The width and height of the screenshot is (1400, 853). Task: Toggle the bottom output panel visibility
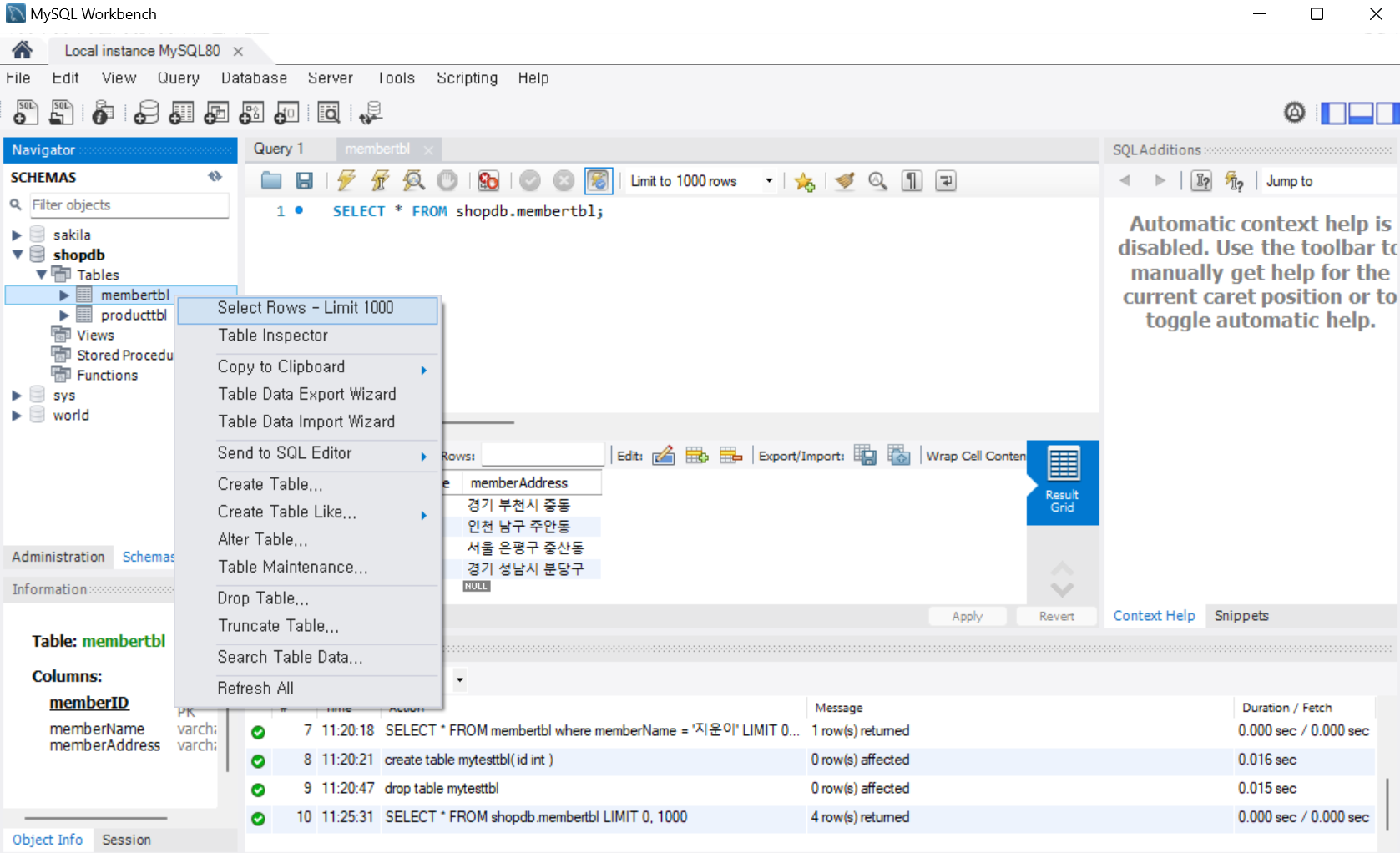[1361, 113]
